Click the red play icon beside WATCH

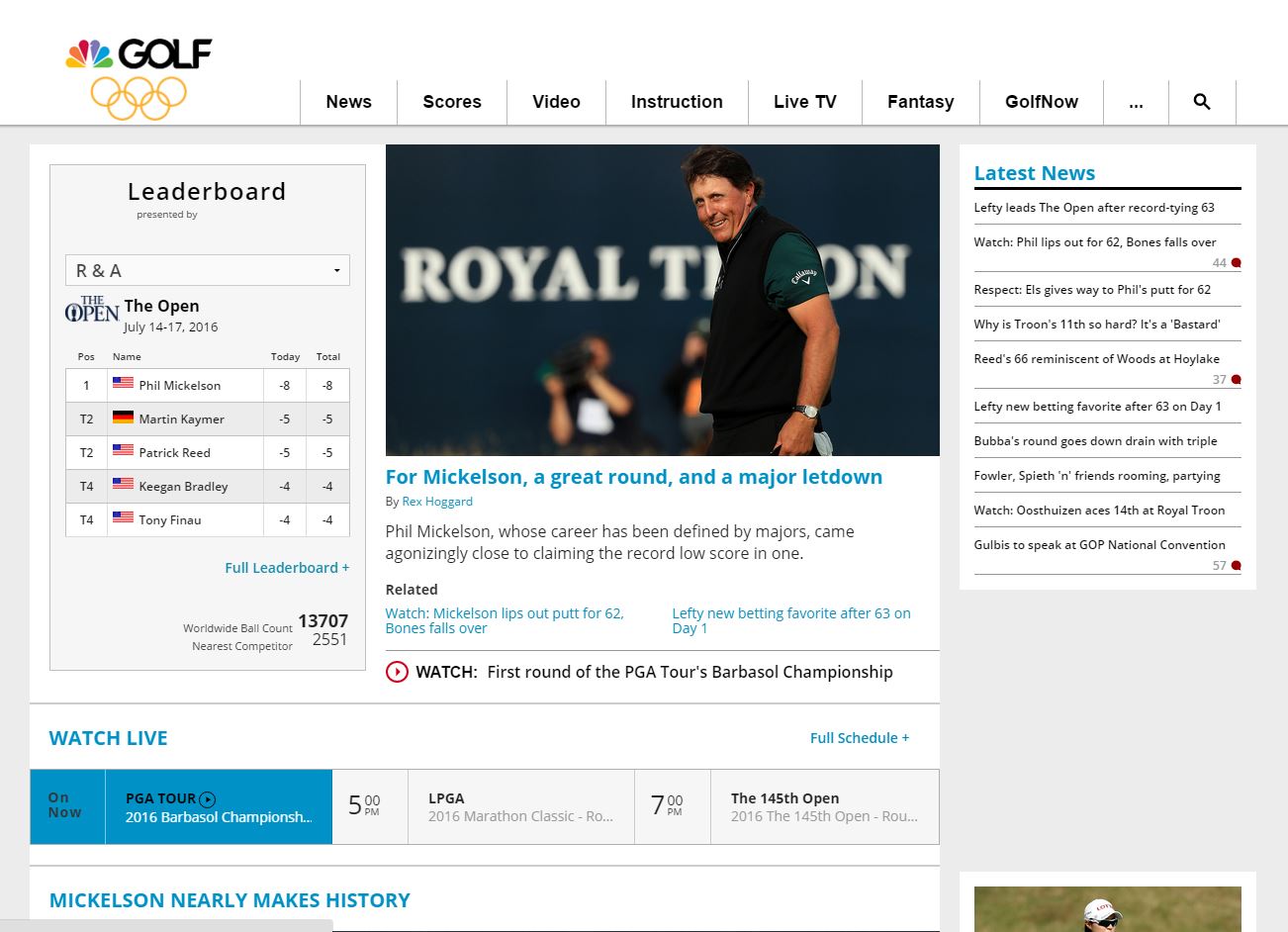pos(397,672)
